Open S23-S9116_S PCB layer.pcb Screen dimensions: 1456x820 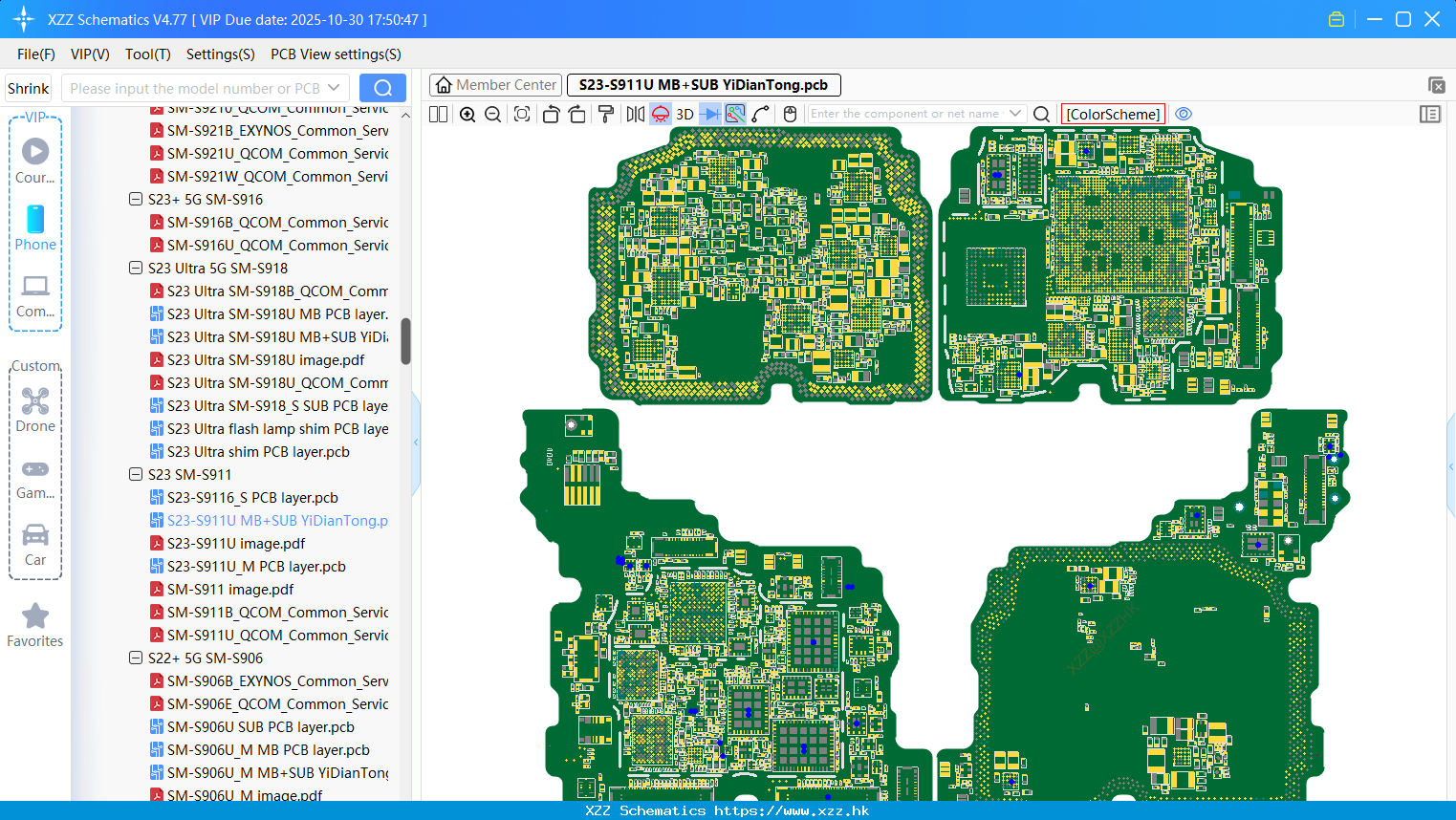252,498
